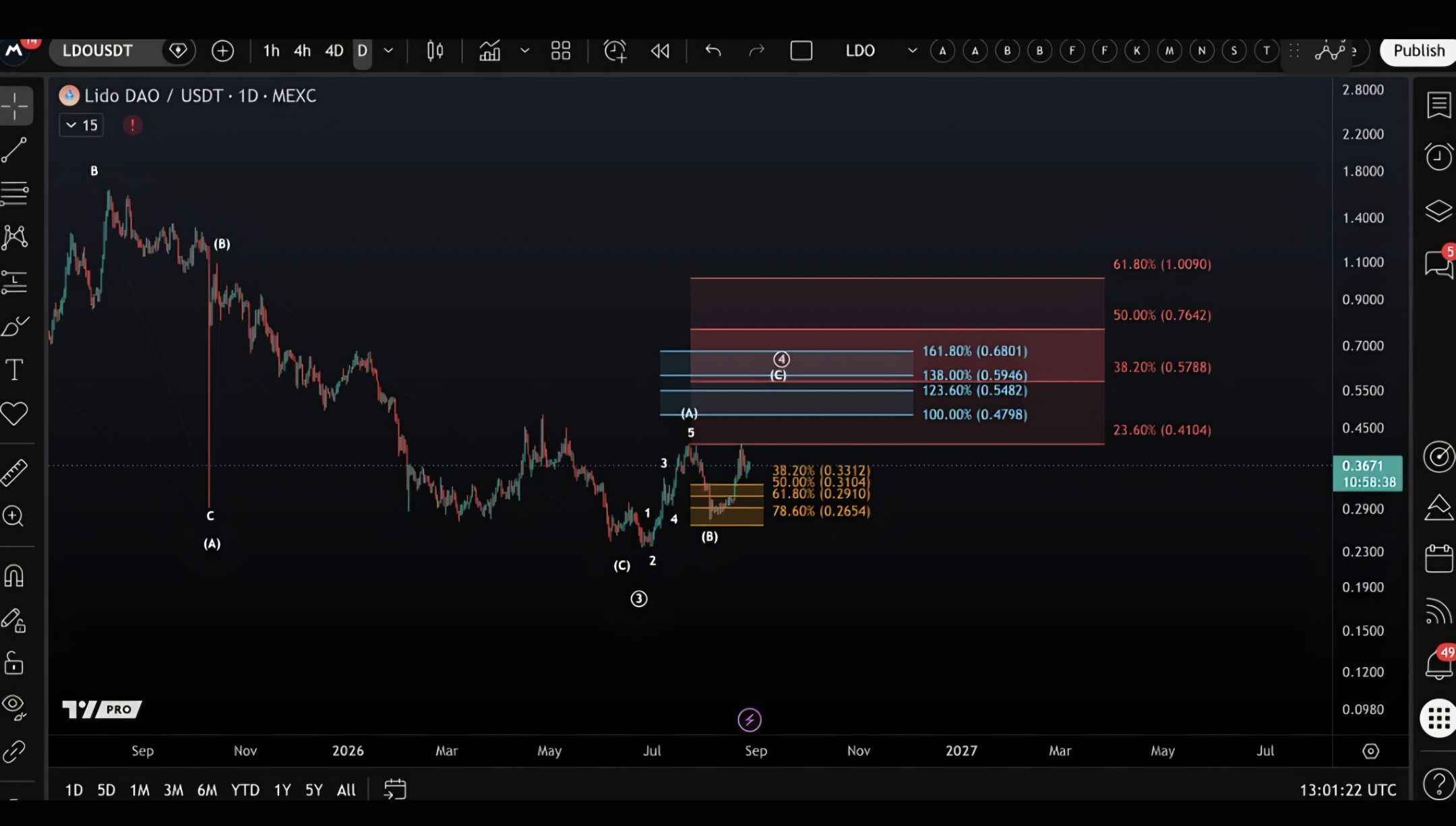The width and height of the screenshot is (1456, 826).
Task: Click the Publish button
Action: pyautogui.click(x=1418, y=51)
